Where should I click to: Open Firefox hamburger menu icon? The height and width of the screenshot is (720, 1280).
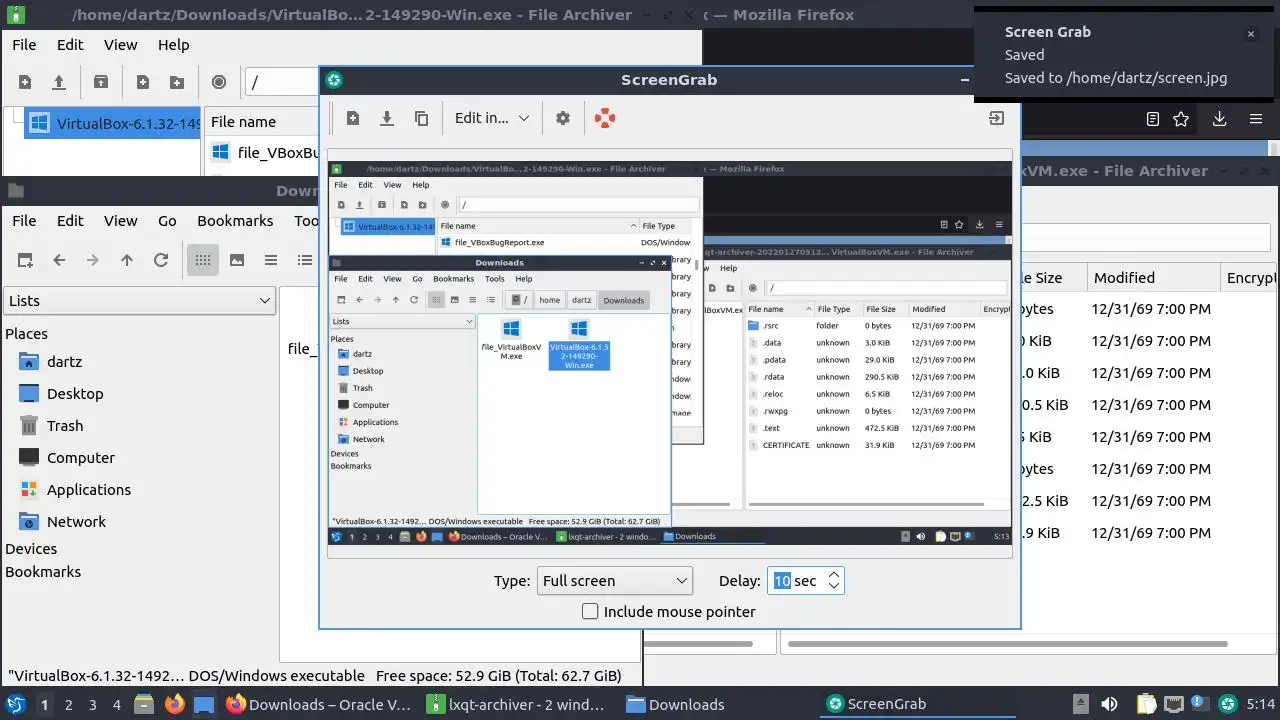1256,119
